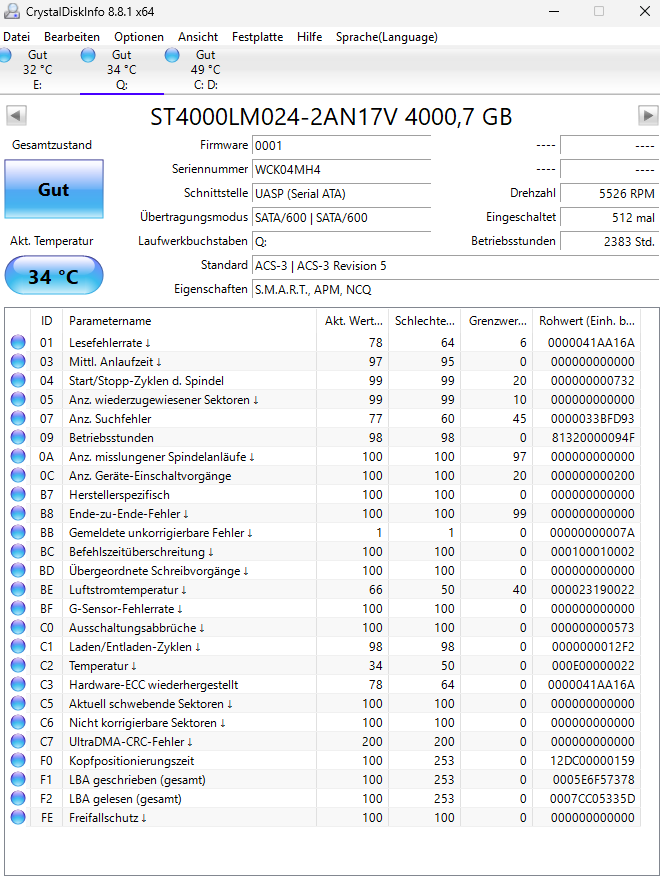
Task: Click status orb of misslungener Spindelanläufe row
Action: coord(19,457)
